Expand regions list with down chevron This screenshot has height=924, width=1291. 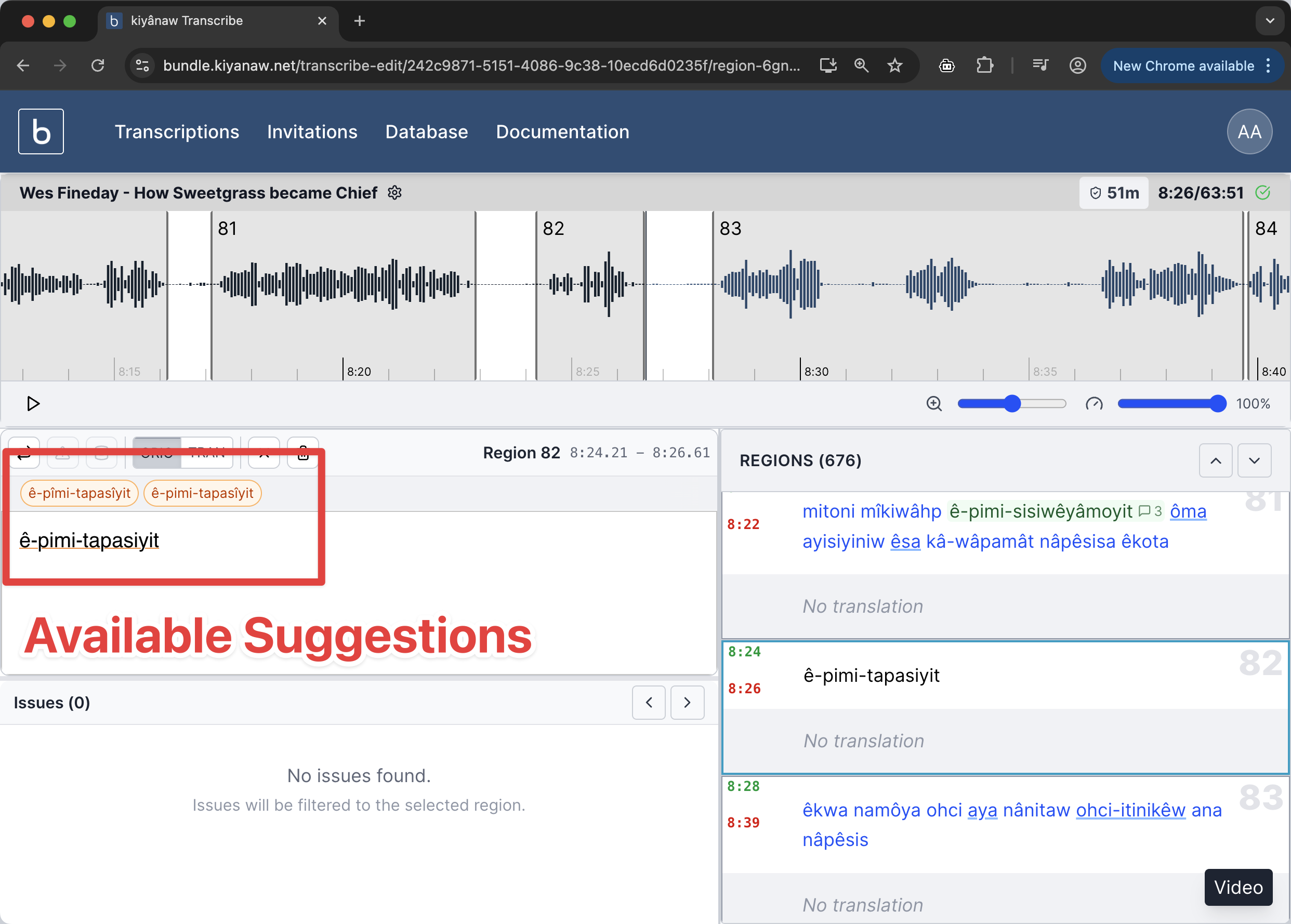tap(1254, 460)
